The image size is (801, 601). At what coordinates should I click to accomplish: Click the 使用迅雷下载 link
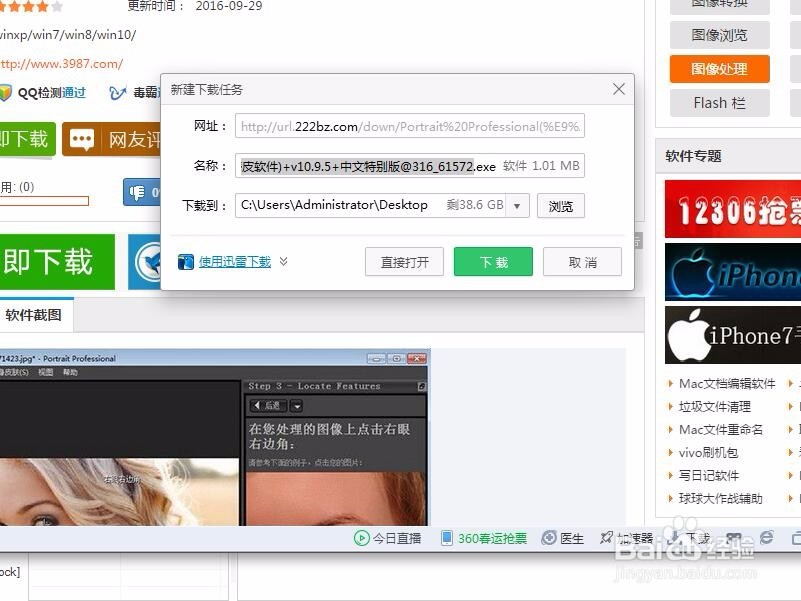(x=234, y=262)
